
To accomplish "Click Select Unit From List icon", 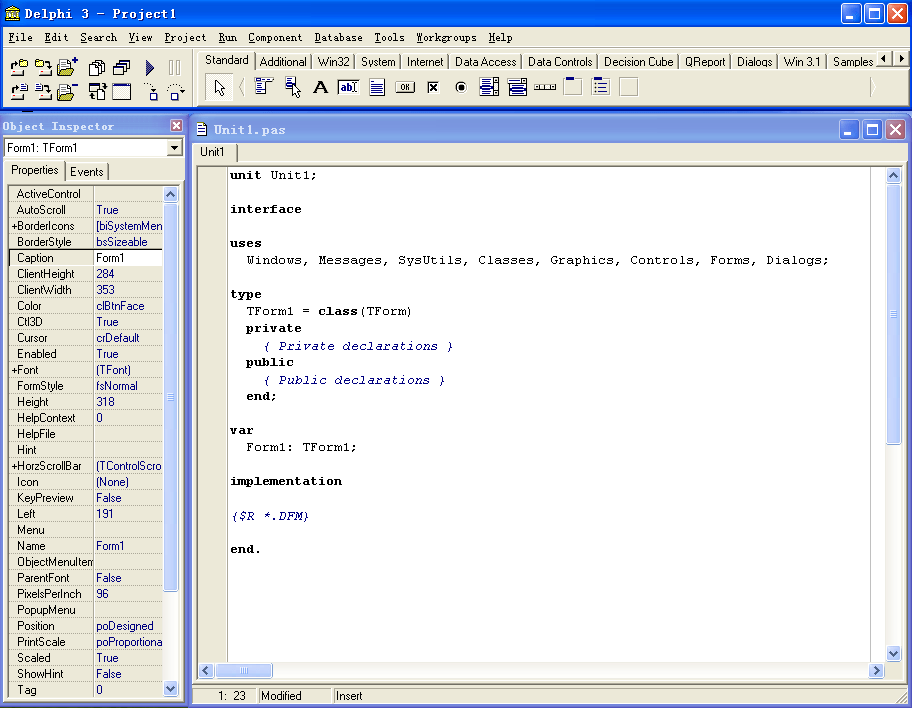I will pos(97,67).
